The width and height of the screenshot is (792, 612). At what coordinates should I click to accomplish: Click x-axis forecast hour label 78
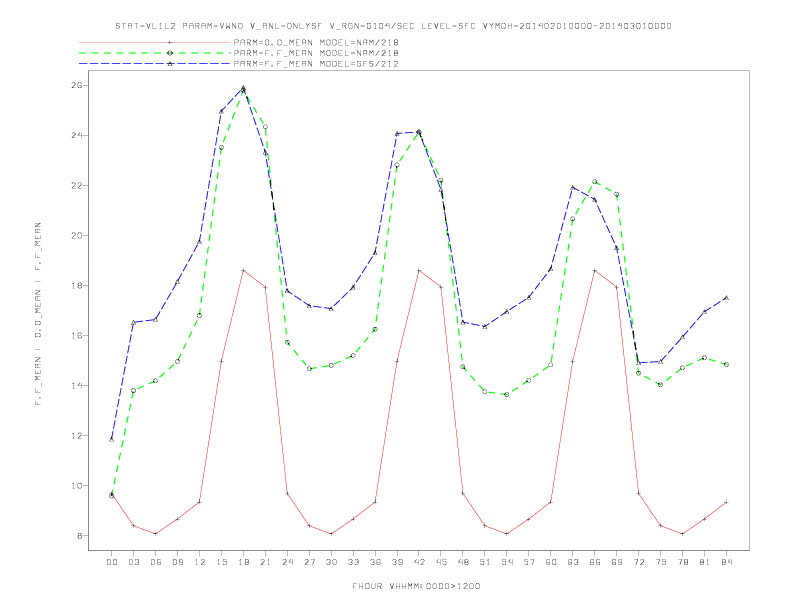tap(682, 562)
